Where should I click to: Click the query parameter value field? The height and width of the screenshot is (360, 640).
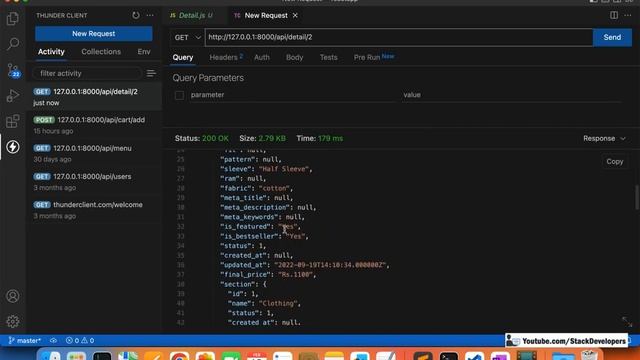[511, 95]
